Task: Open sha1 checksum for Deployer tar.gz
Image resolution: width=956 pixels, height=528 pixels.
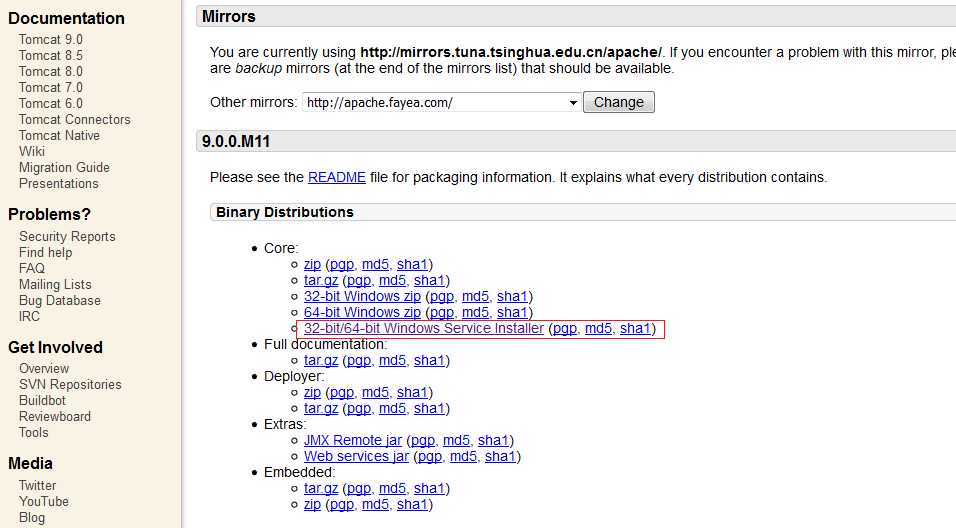Action: [x=429, y=408]
